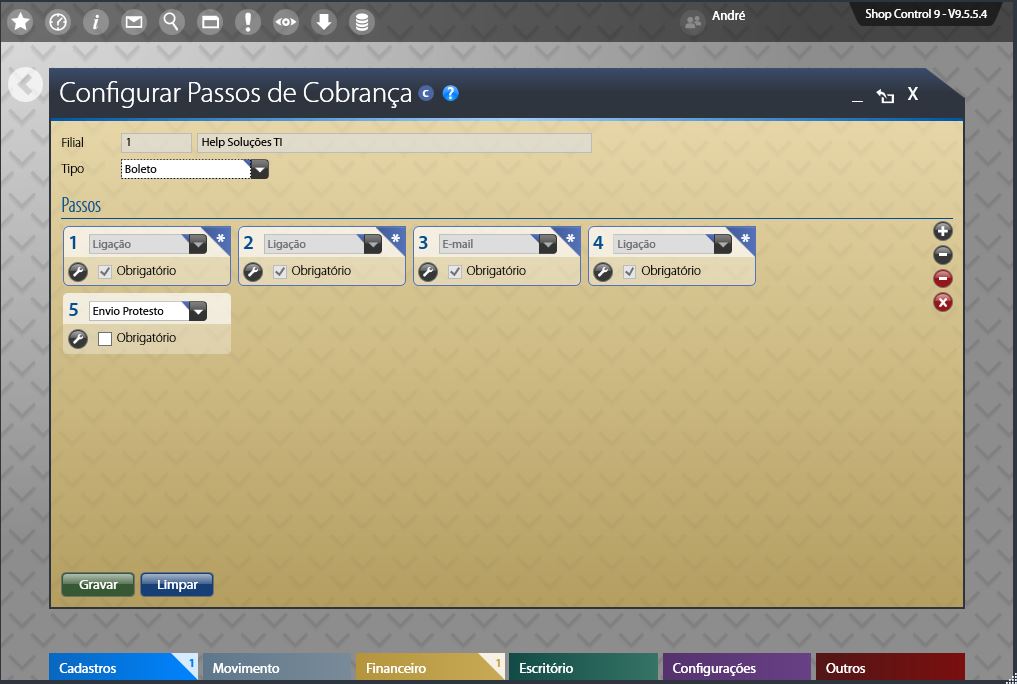Click the red X icon beside steps
1017x684 pixels.
pyautogui.click(x=942, y=302)
